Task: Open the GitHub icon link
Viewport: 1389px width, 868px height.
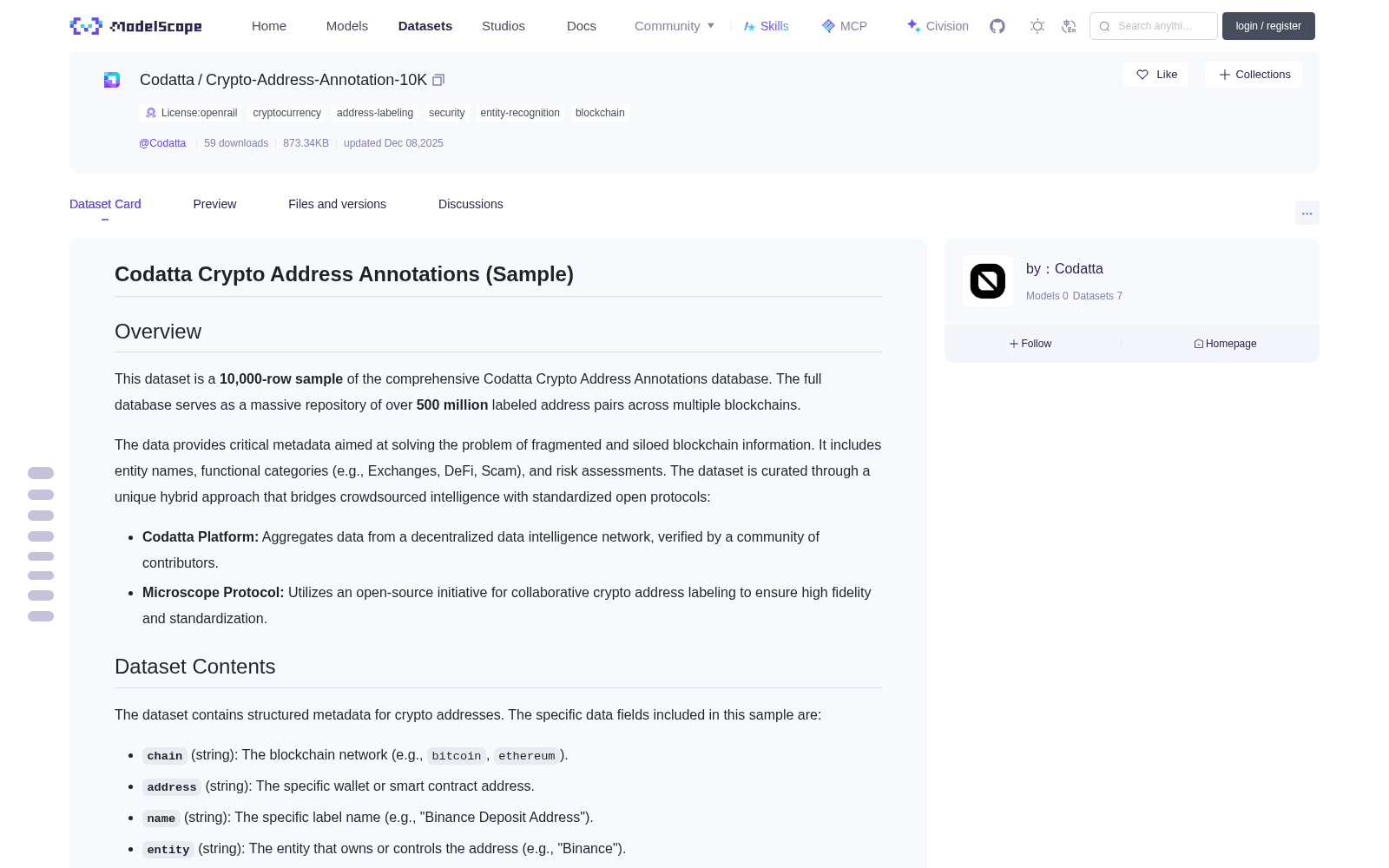Action: click(997, 26)
